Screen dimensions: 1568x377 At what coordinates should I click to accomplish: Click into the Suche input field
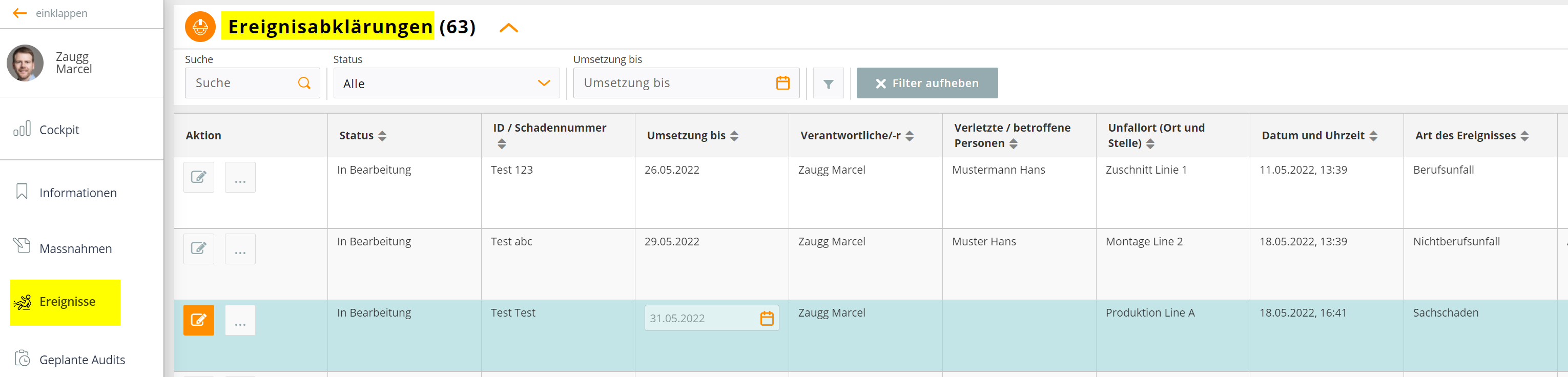[x=253, y=82]
